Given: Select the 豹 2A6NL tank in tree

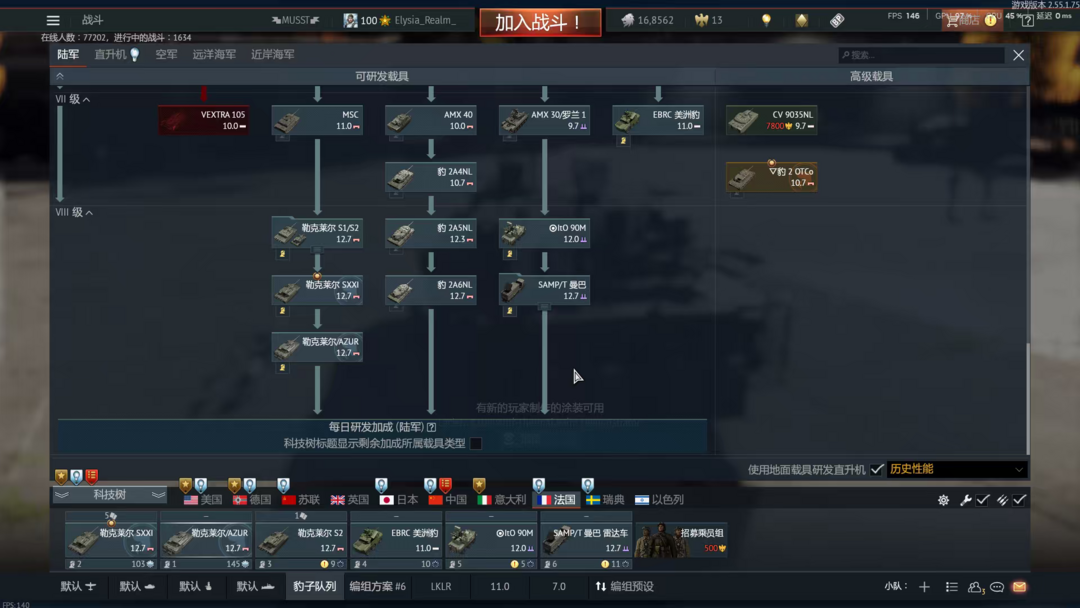Looking at the screenshot, I should 431,290.
